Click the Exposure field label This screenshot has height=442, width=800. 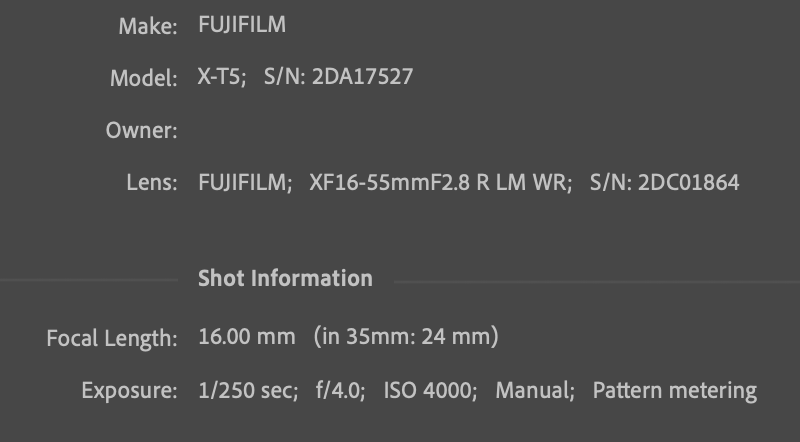tap(130, 390)
